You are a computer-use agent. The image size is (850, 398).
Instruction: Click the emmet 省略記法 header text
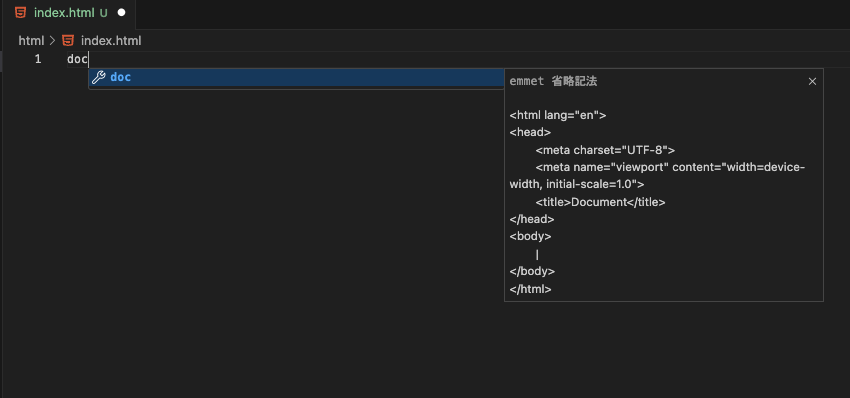[x=553, y=81]
